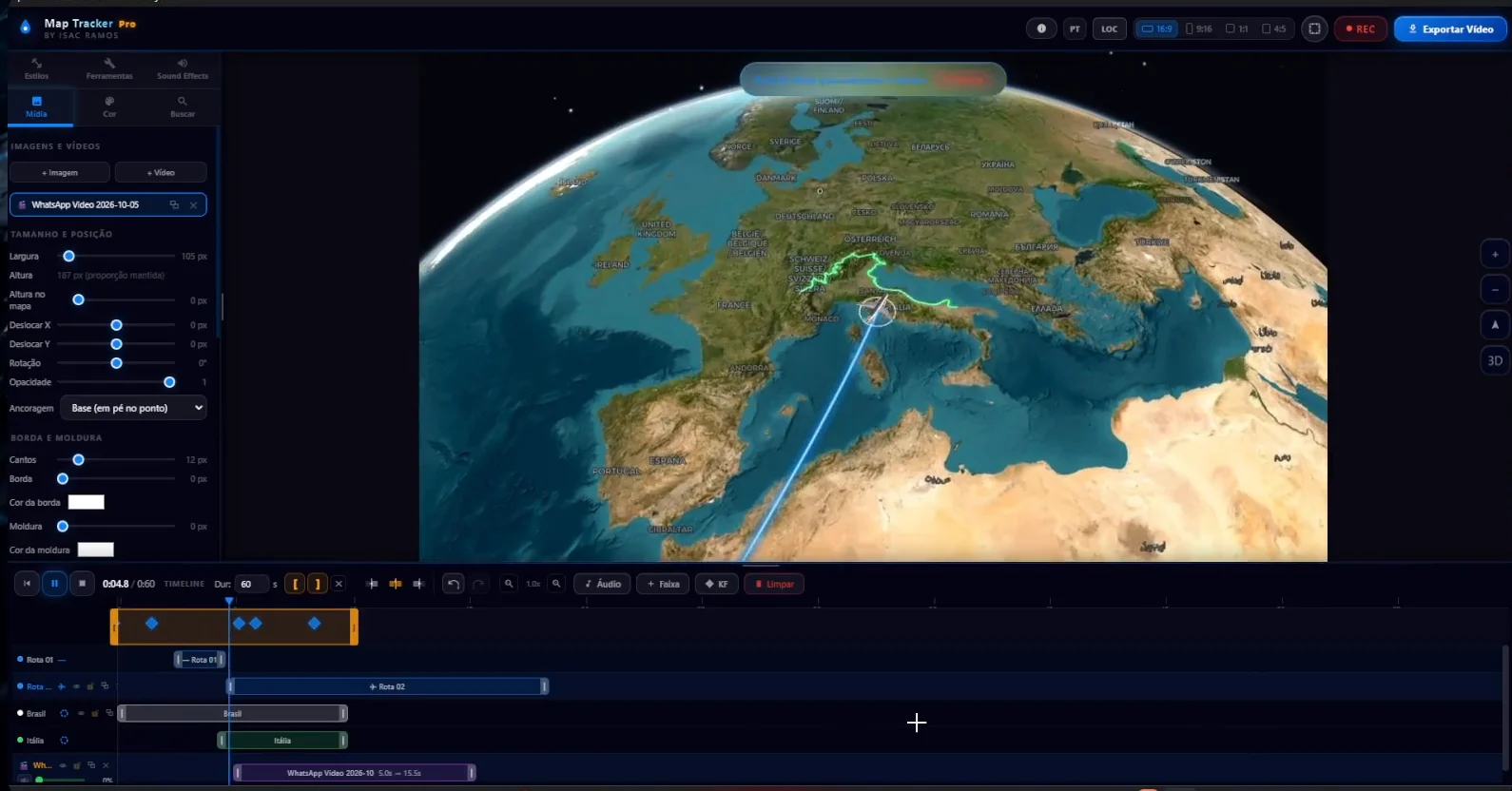Image resolution: width=1512 pixels, height=791 pixels.
Task: Select the 4:5 aspect ratio
Action: tap(1274, 29)
